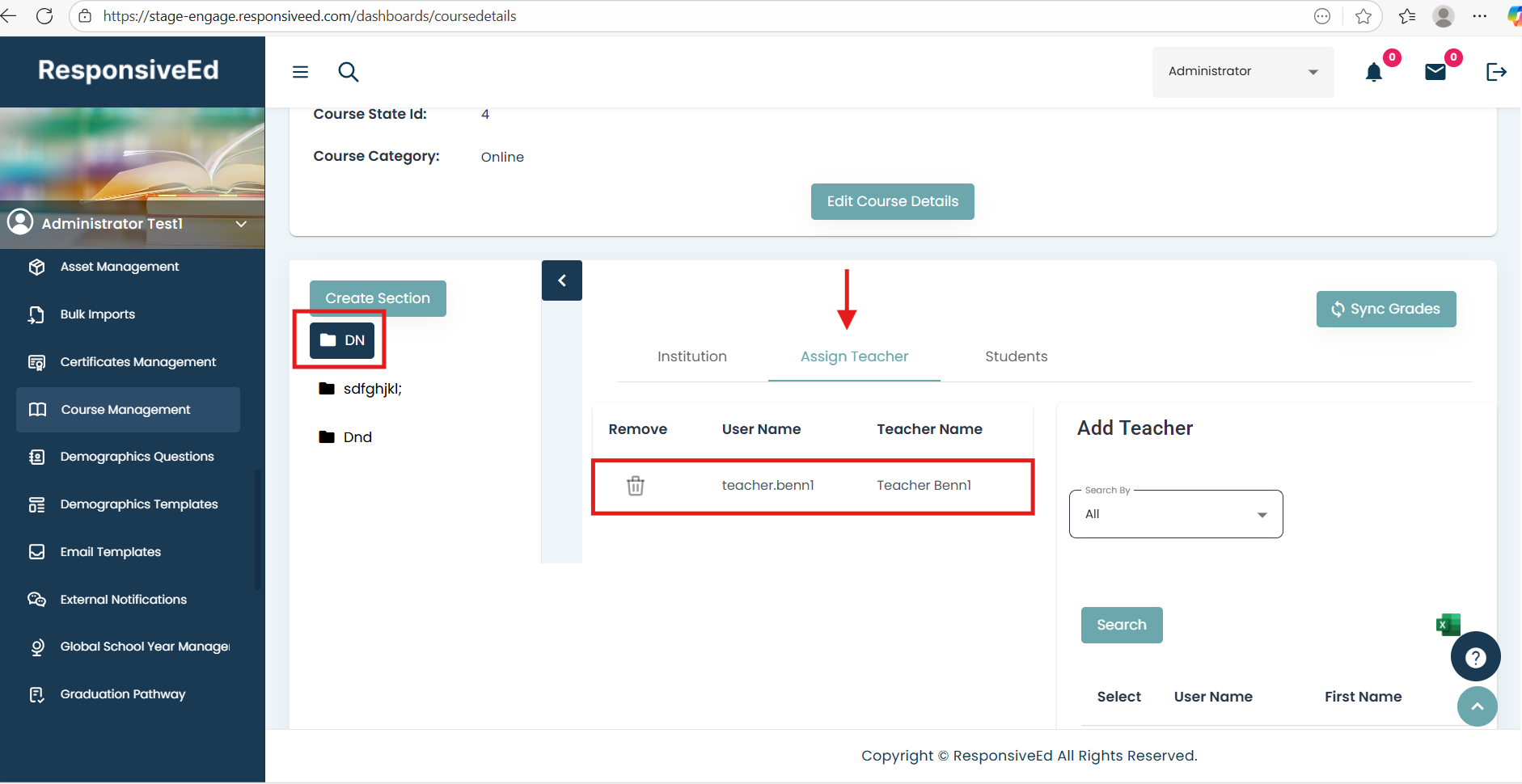
Task: Click the Edit Course Details button
Action: (x=892, y=201)
